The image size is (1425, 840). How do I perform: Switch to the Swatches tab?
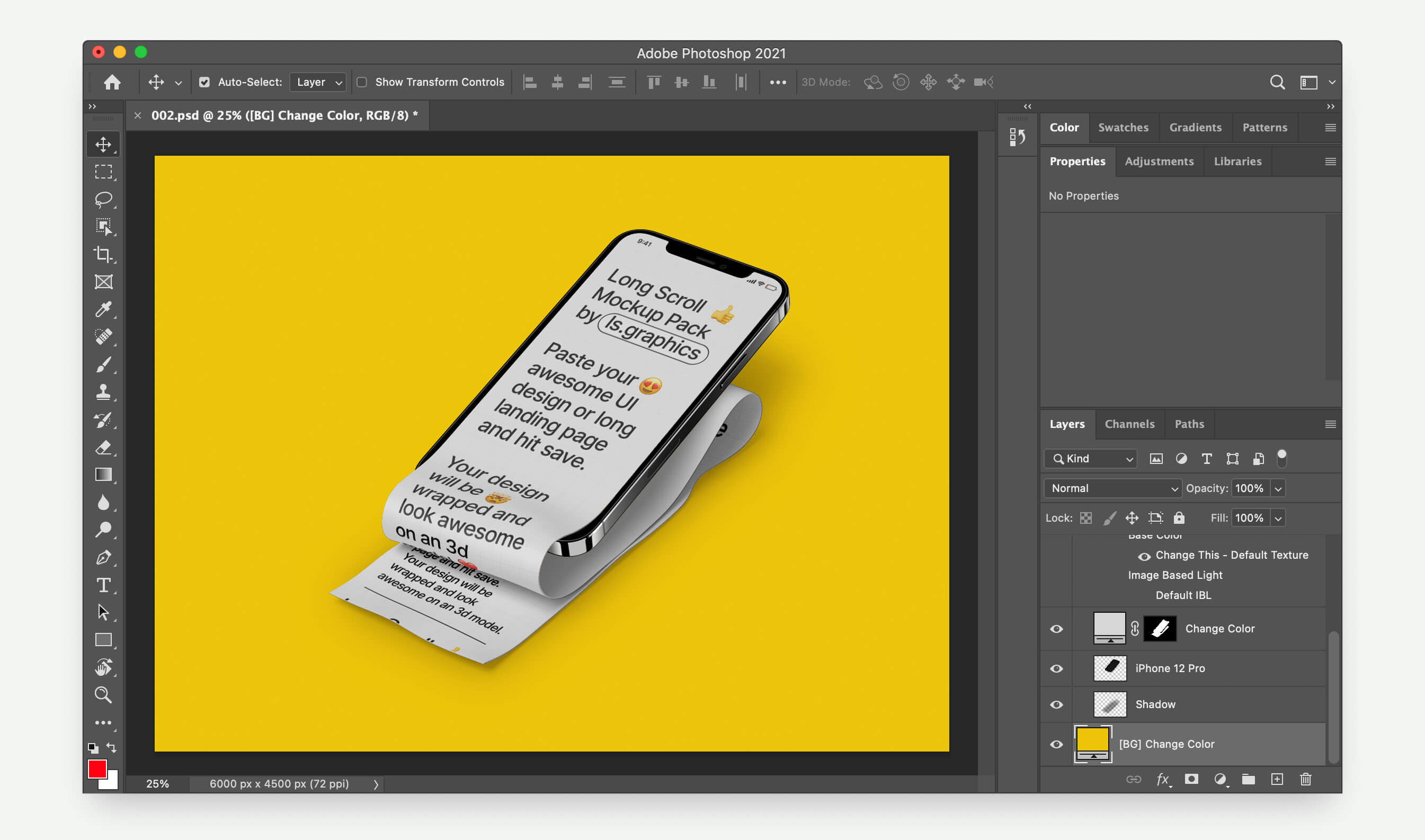pos(1123,127)
